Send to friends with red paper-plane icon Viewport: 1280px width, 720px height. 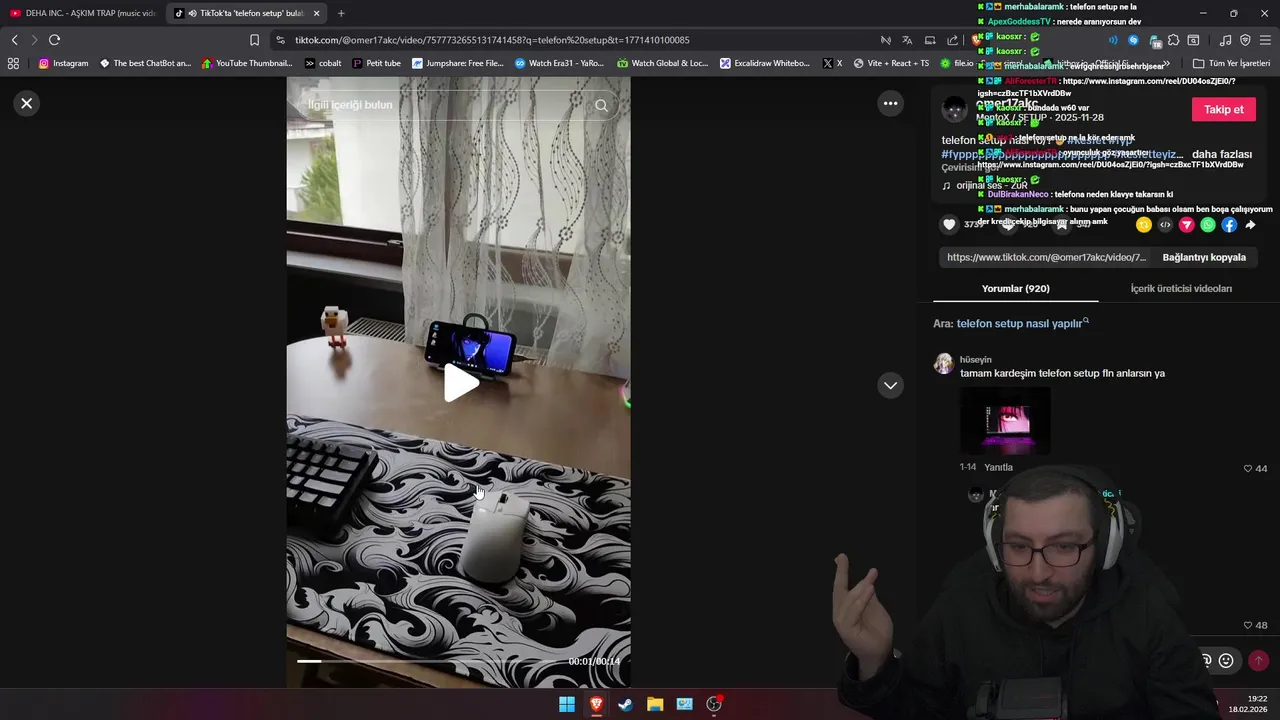1186,225
